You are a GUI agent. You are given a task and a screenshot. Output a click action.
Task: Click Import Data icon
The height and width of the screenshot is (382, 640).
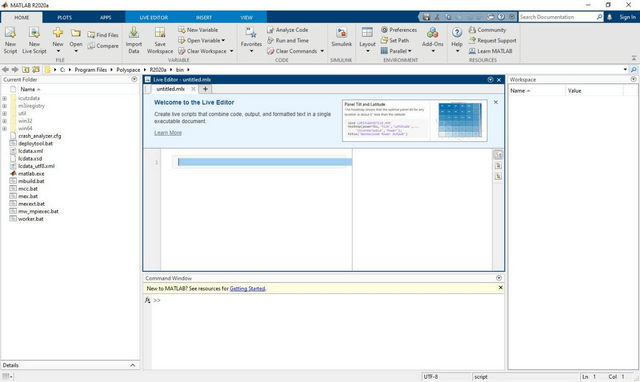tap(134, 40)
